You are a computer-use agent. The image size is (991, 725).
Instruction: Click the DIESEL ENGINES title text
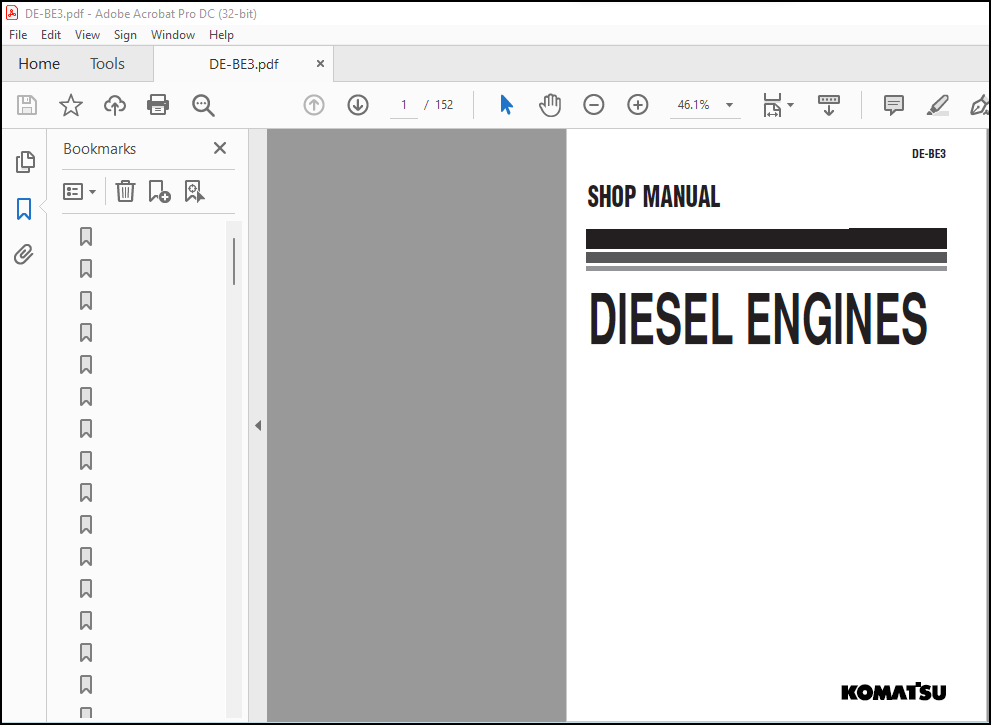pyautogui.click(x=758, y=319)
